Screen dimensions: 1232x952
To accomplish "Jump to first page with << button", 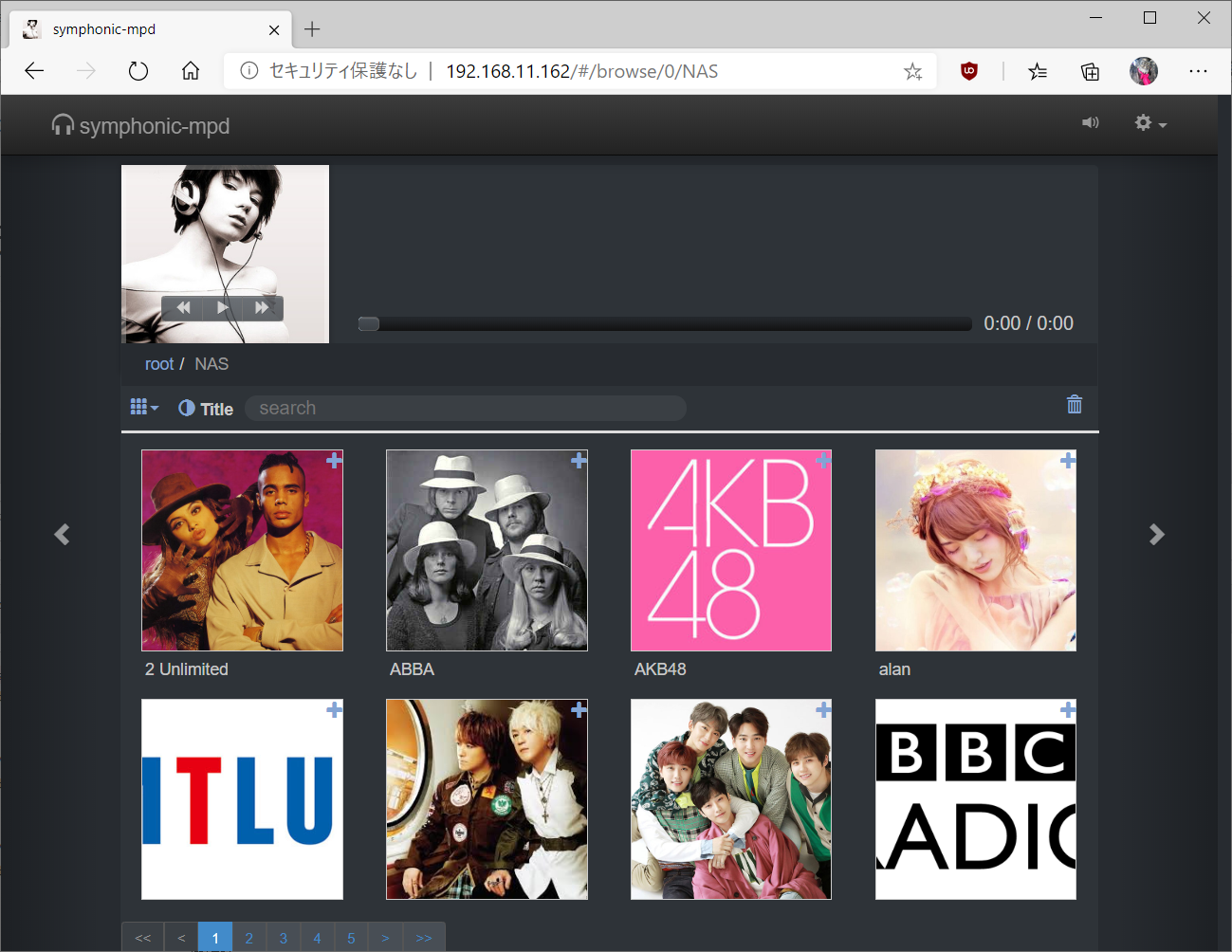I will tap(143, 938).
